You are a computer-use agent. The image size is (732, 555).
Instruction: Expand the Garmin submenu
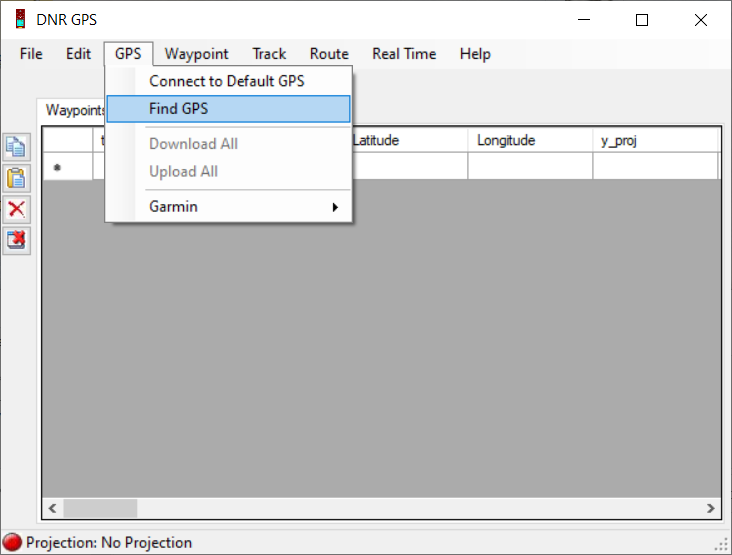click(228, 206)
